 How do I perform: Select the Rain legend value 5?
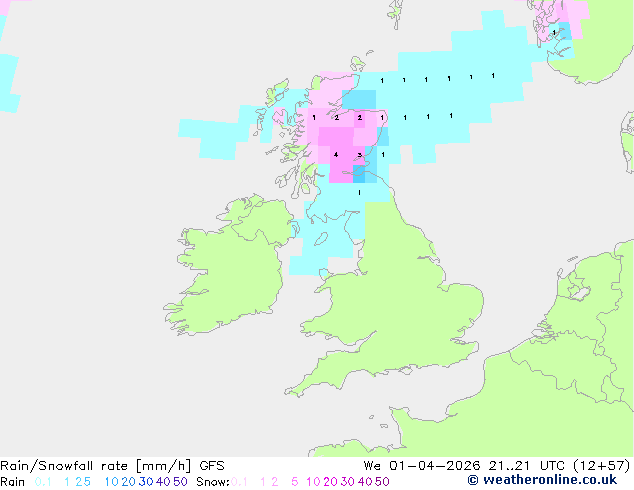tap(87, 482)
